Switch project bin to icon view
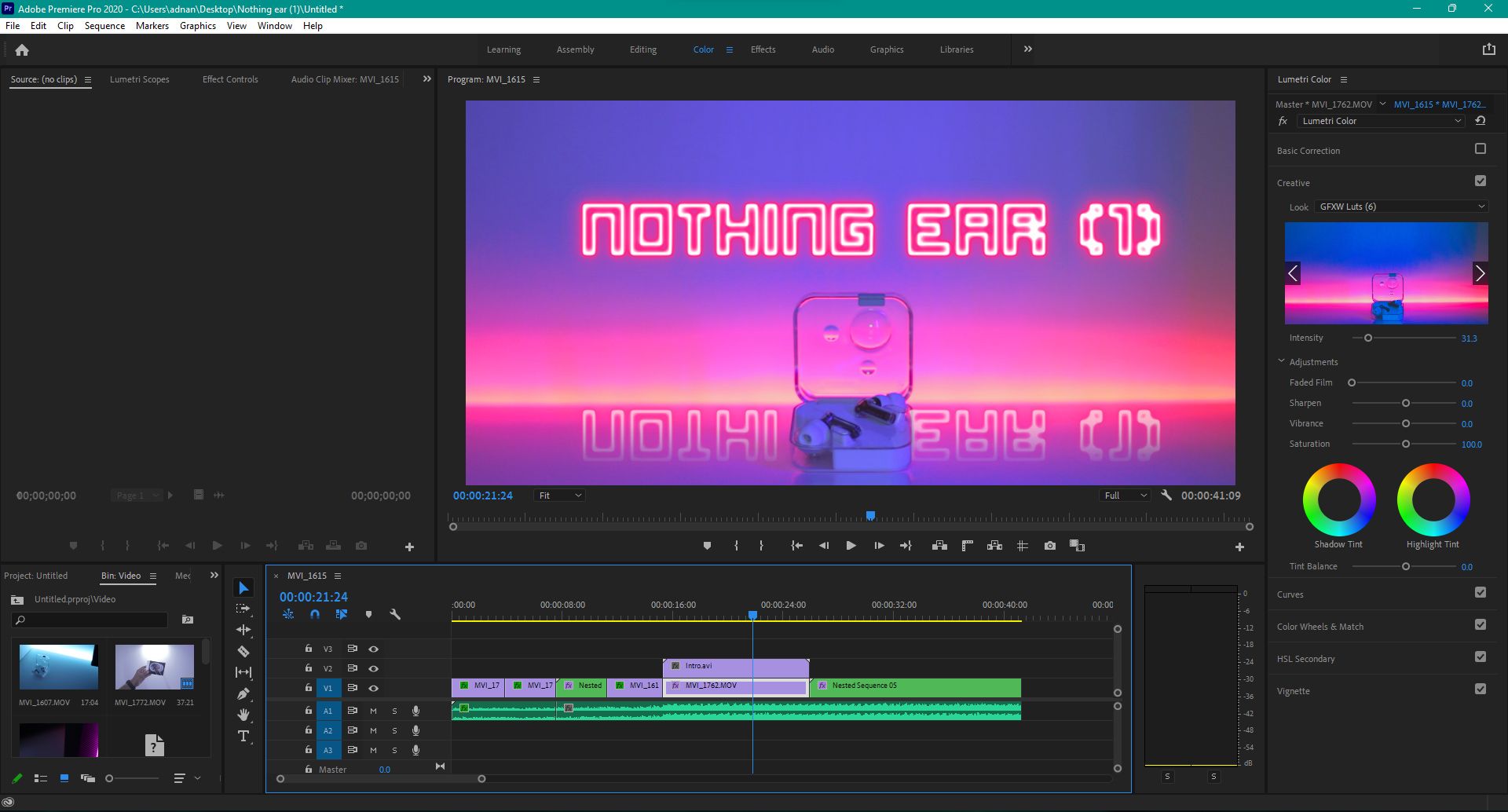 (64, 778)
